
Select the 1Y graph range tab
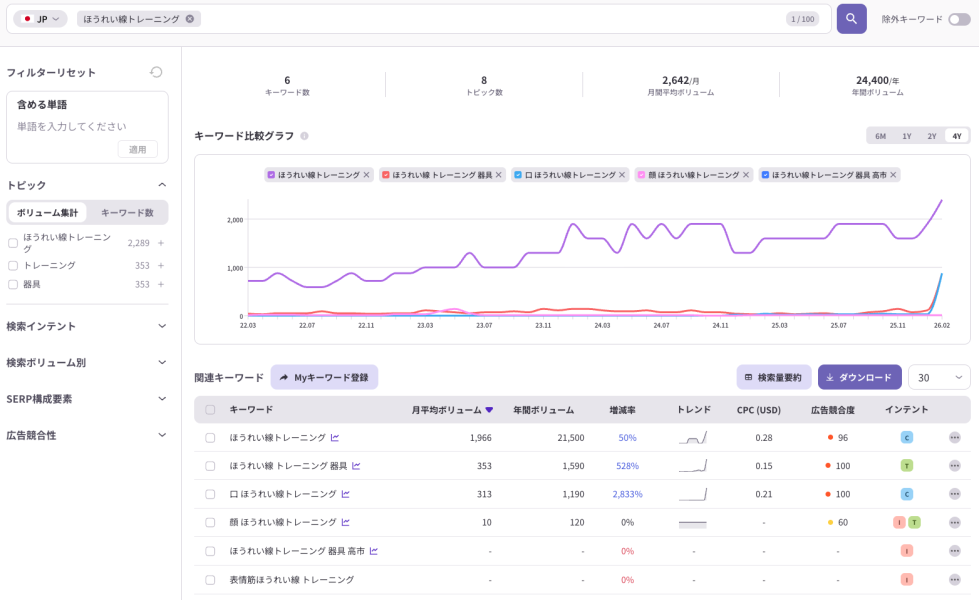point(906,136)
